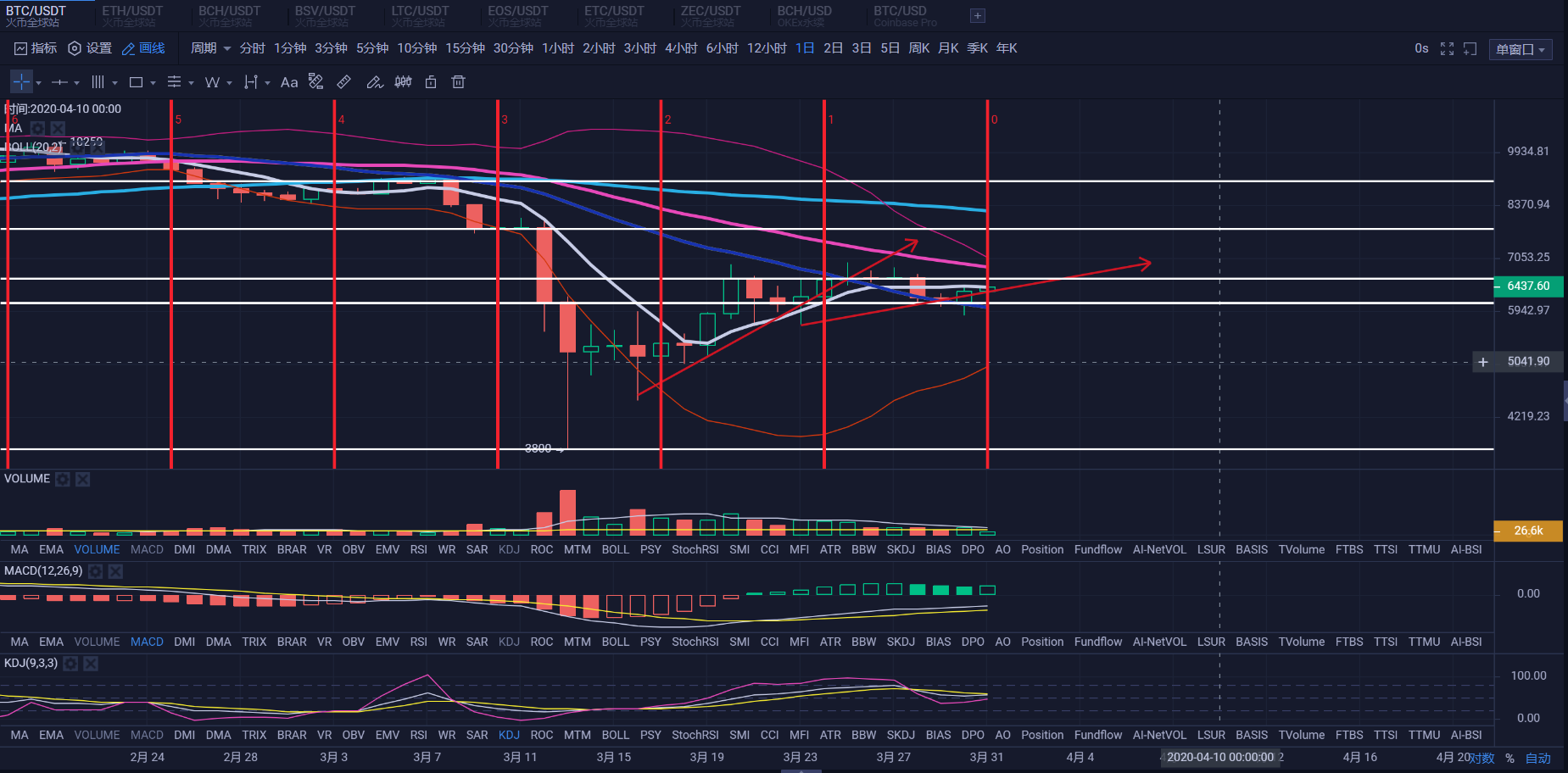Expand W wave tool options arrow
The image size is (1568, 773).
pyautogui.click(x=229, y=83)
